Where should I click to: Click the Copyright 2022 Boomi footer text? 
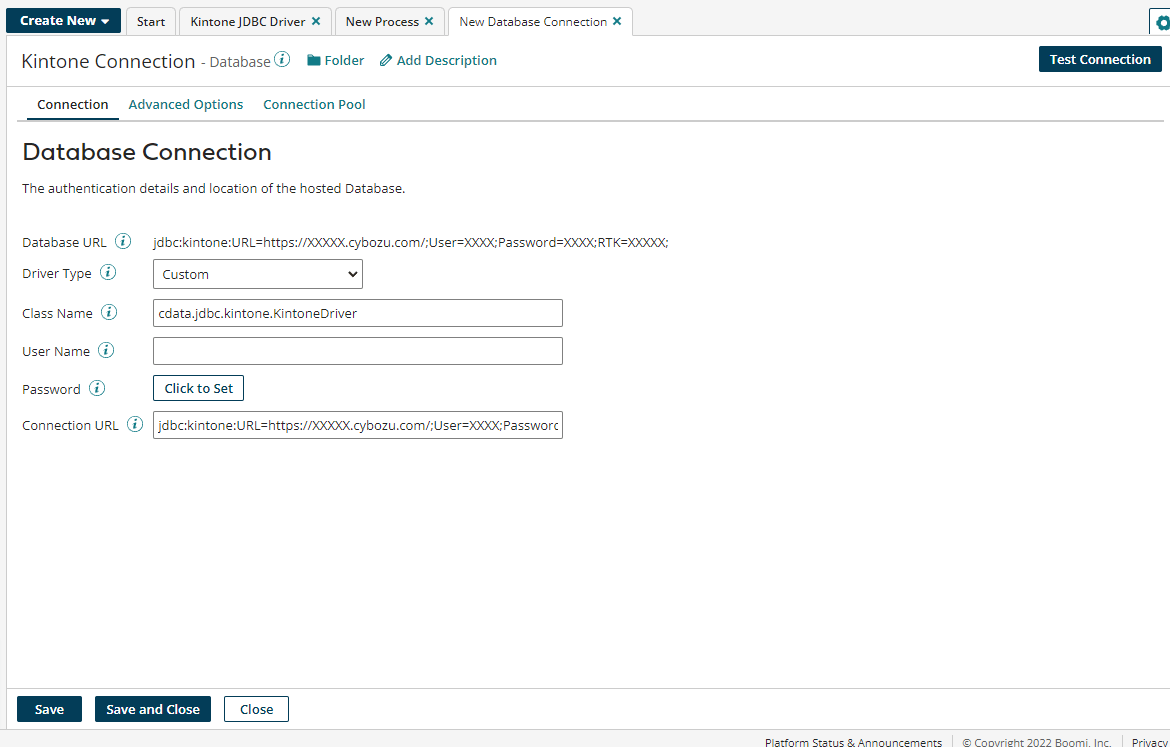click(x=1037, y=742)
